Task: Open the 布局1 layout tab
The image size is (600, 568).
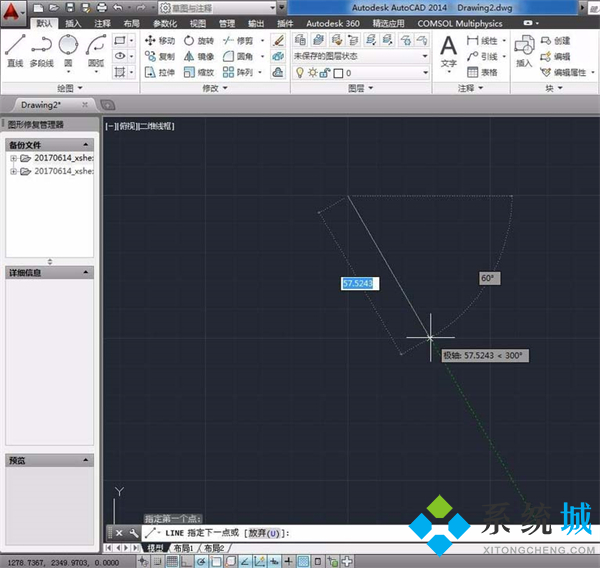Action: click(x=183, y=548)
